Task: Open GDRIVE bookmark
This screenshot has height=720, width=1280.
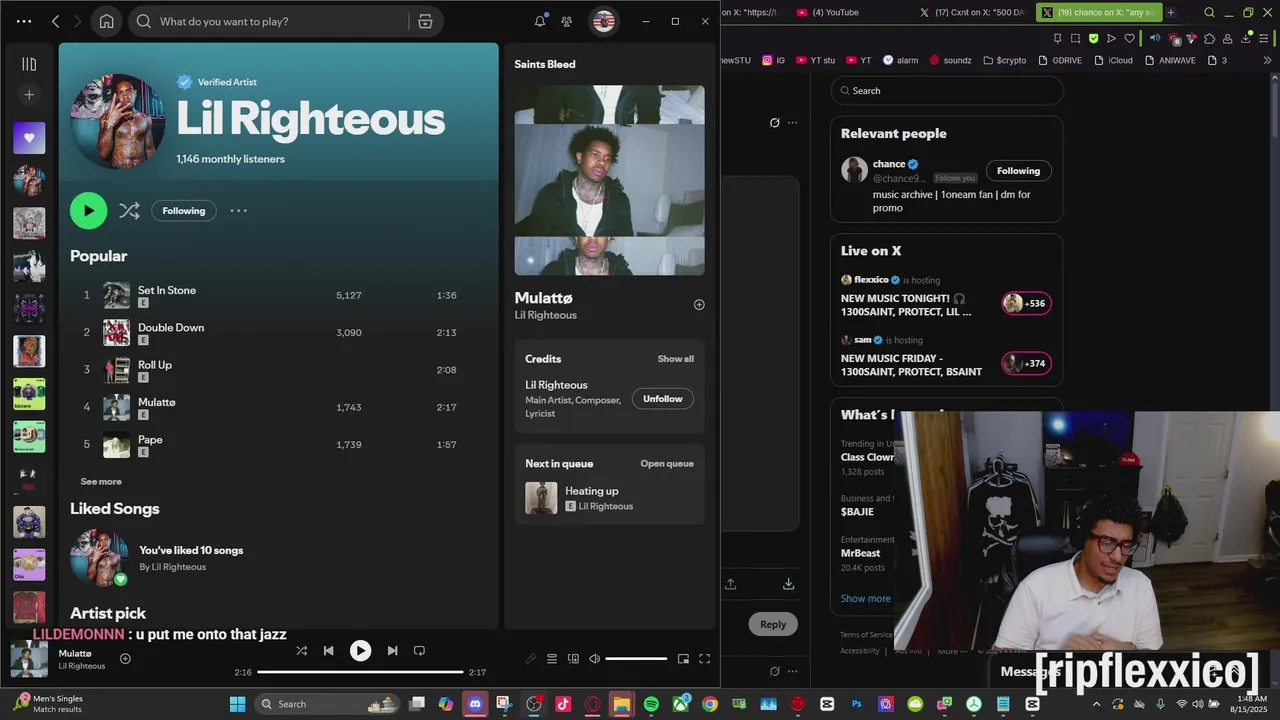Action: (1060, 60)
